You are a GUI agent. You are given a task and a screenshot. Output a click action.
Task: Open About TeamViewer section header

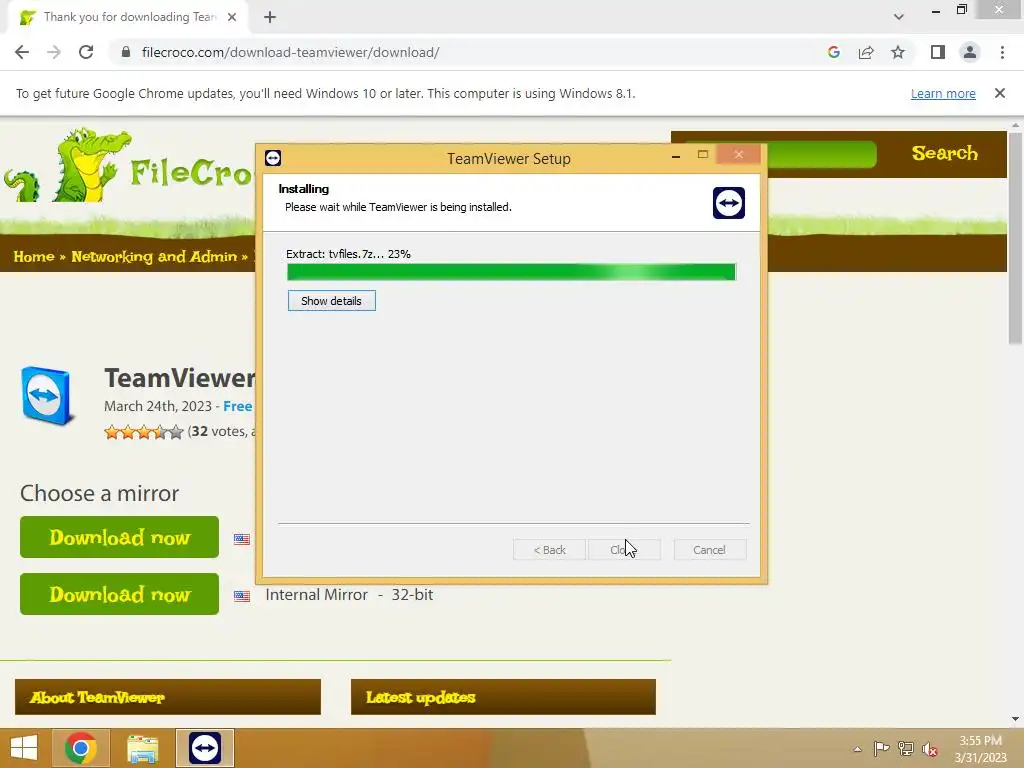168,697
